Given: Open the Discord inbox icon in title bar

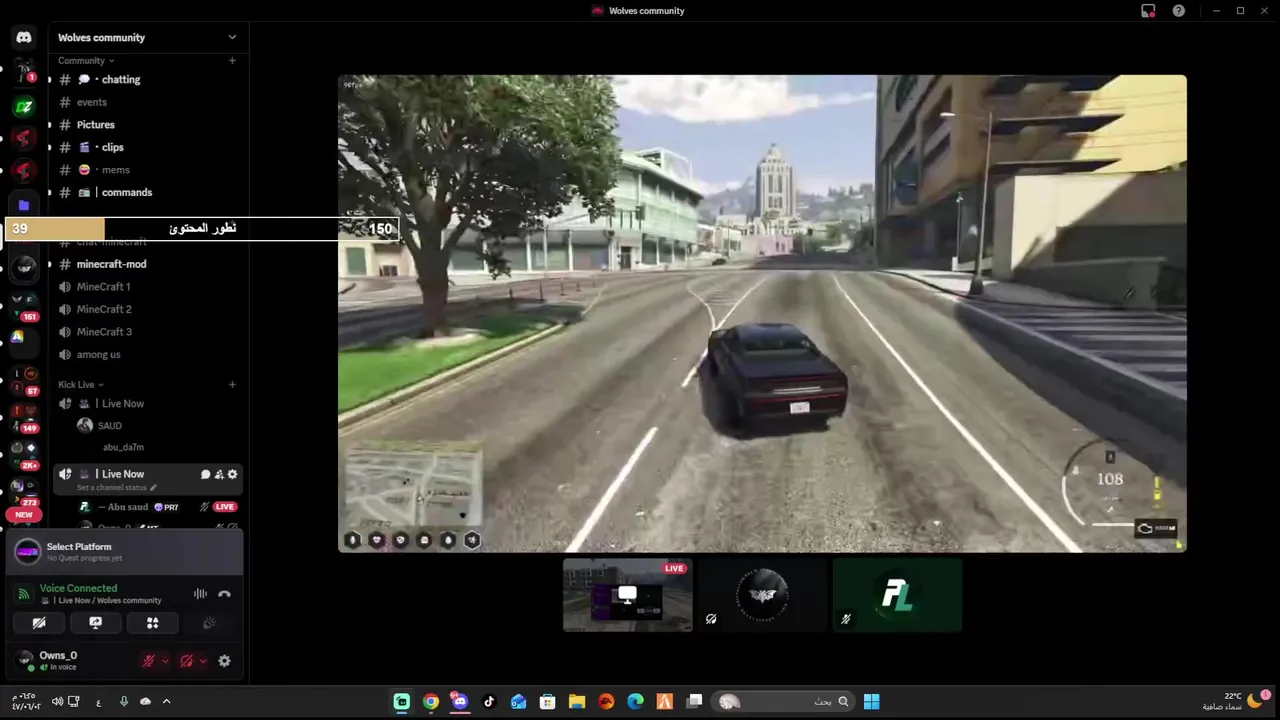Looking at the screenshot, I should click(1148, 11).
